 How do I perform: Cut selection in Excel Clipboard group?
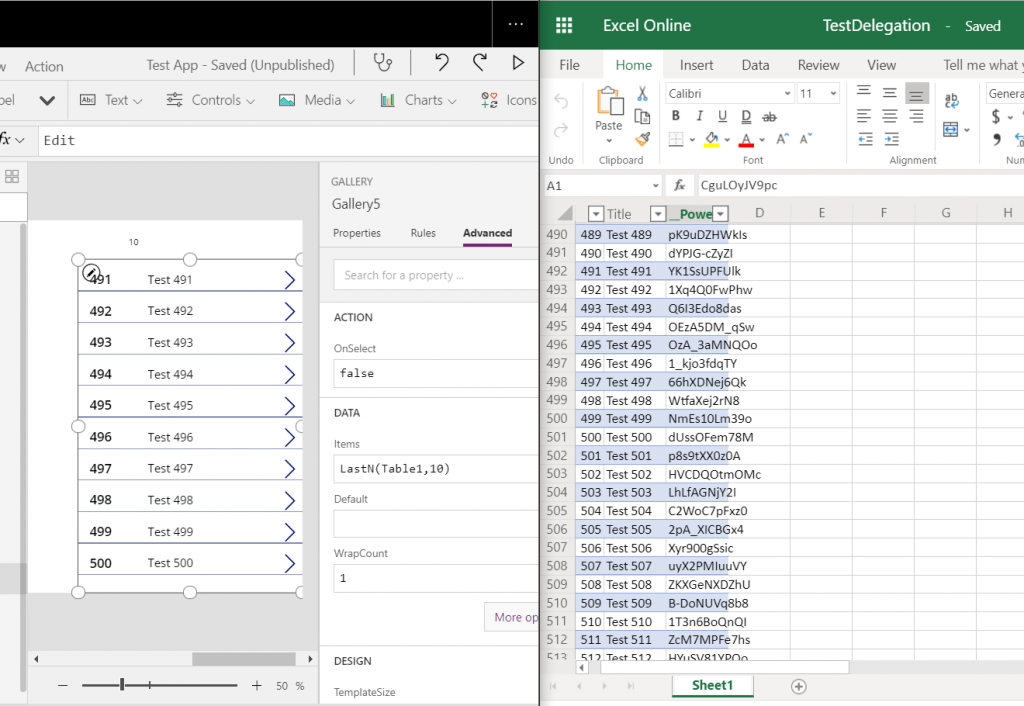pos(643,94)
